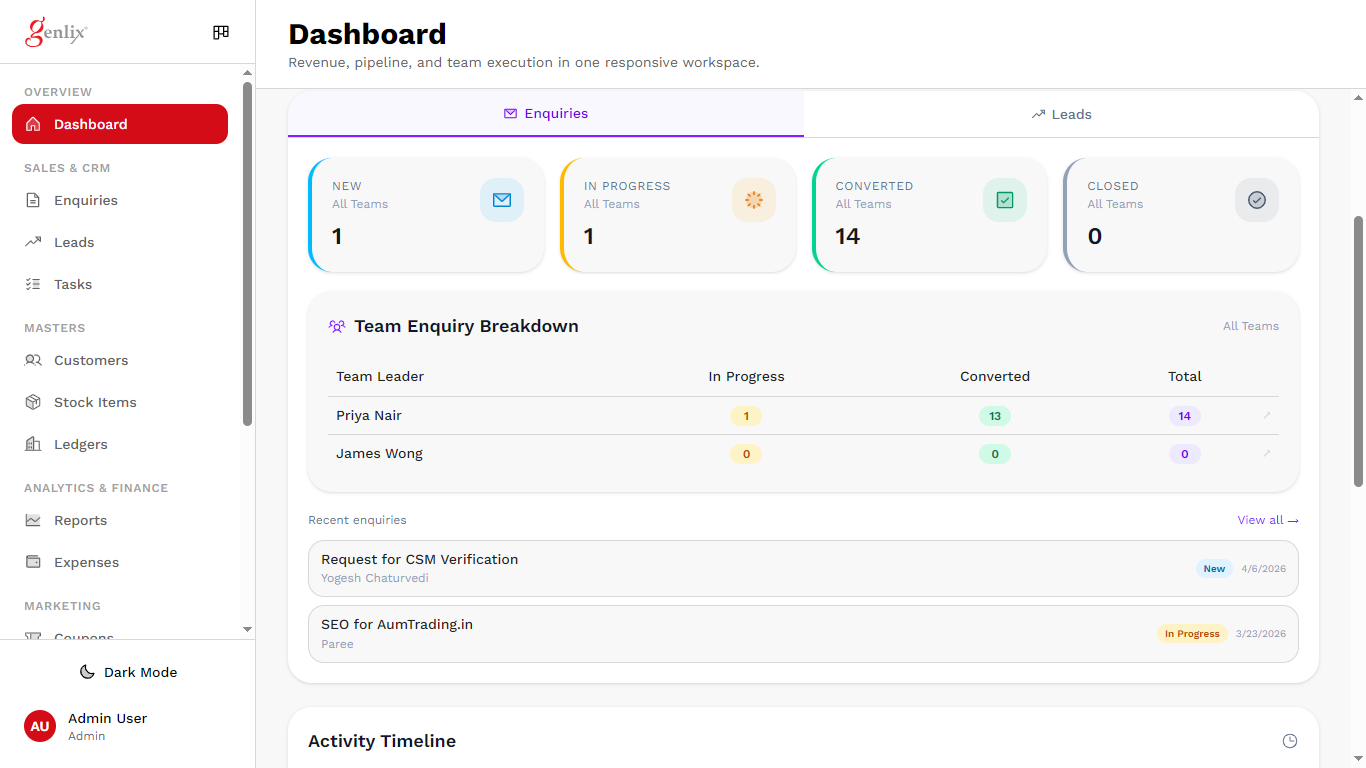Open Reports in the sidebar

pyautogui.click(x=80, y=520)
